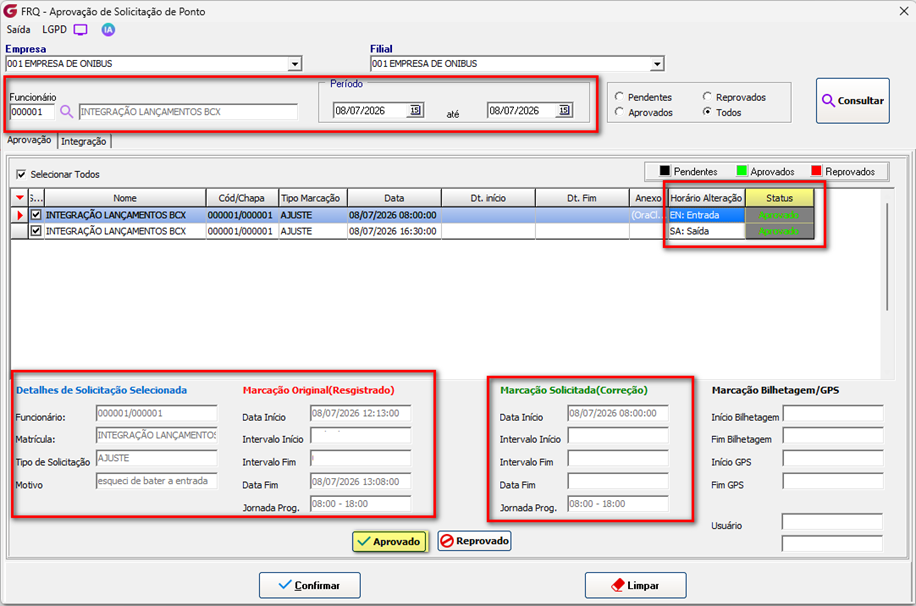
Task: Expand the Filial dropdown
Action: tap(658, 64)
